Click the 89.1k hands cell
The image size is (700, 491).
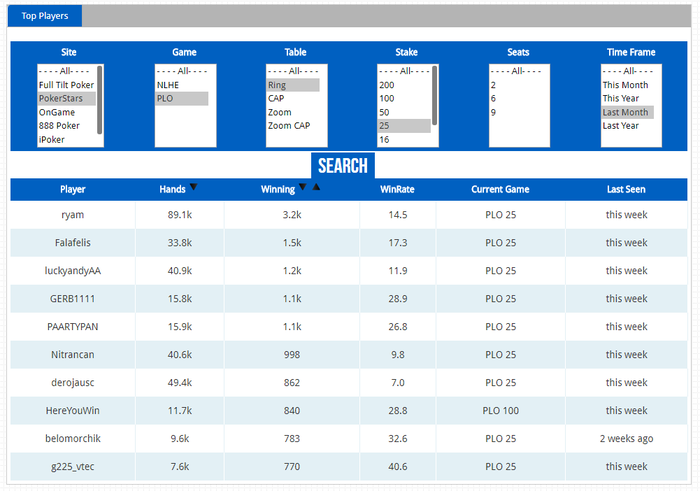pos(180,215)
